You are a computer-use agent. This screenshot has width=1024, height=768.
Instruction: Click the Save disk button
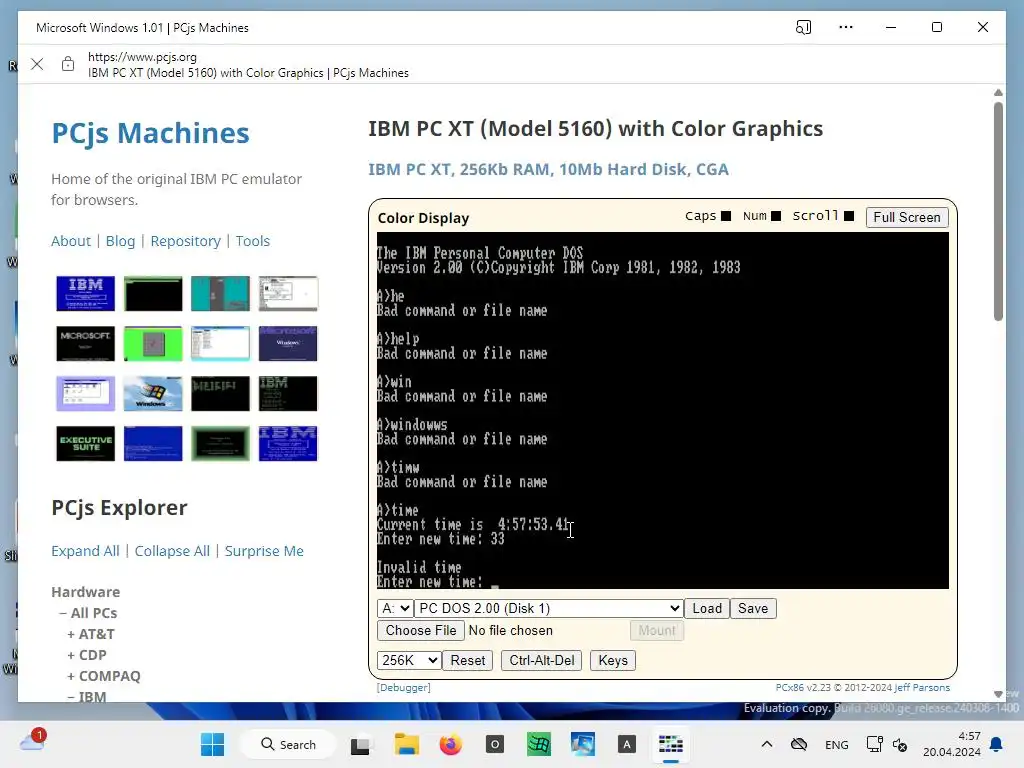[753, 608]
